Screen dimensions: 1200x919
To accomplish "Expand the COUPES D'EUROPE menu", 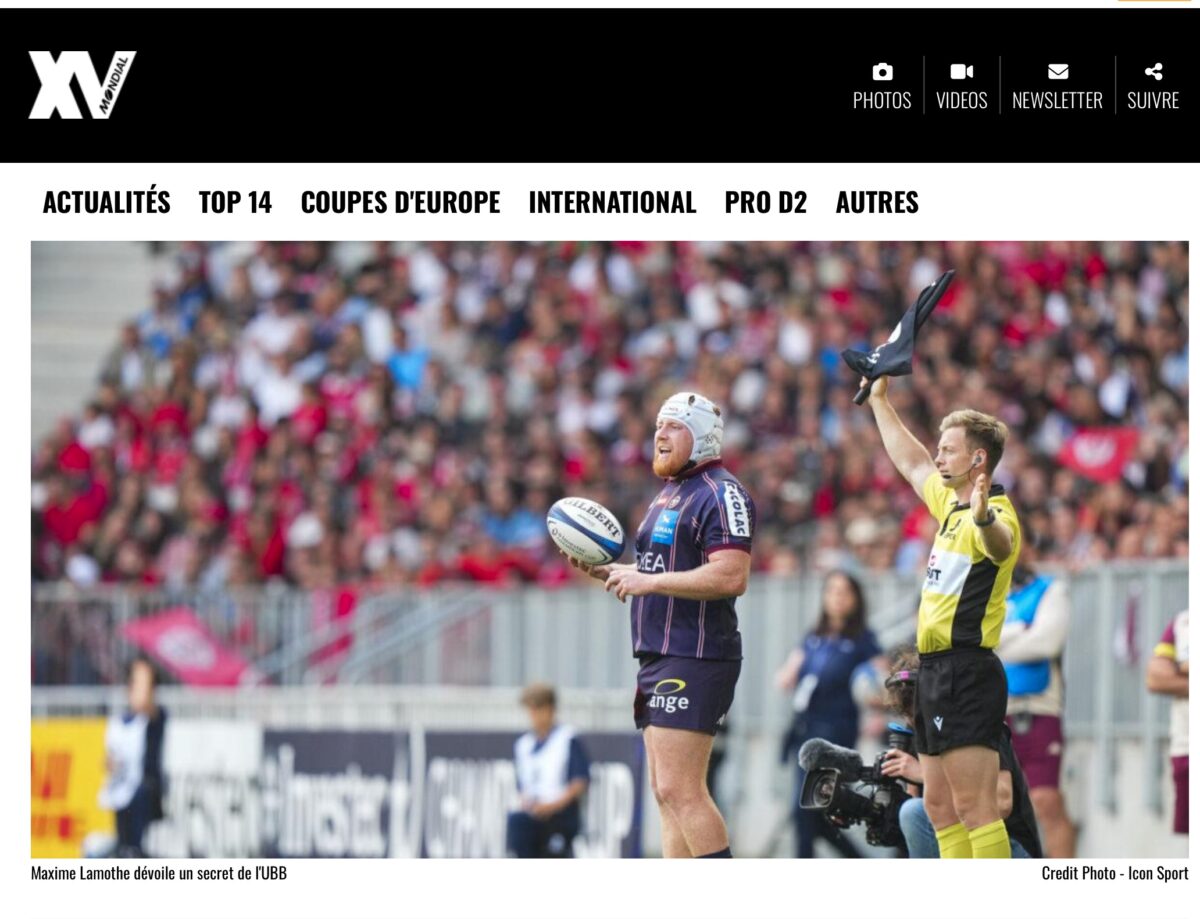I will [400, 202].
